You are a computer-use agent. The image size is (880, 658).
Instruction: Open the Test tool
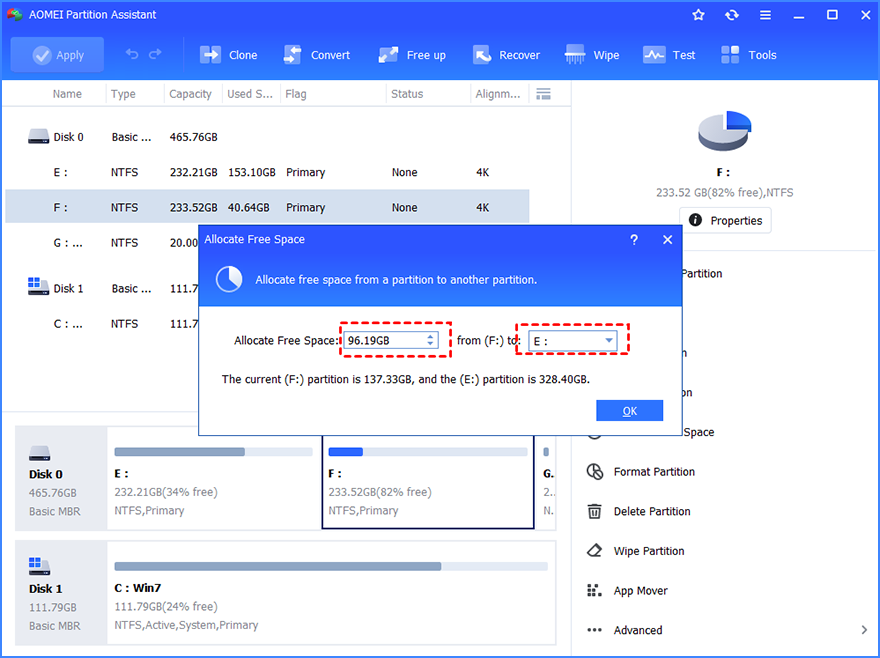pyautogui.click(x=669, y=55)
